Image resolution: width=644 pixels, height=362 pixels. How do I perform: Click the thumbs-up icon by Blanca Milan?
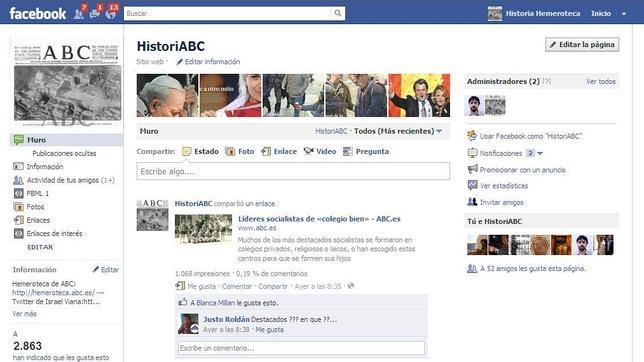tap(182, 302)
